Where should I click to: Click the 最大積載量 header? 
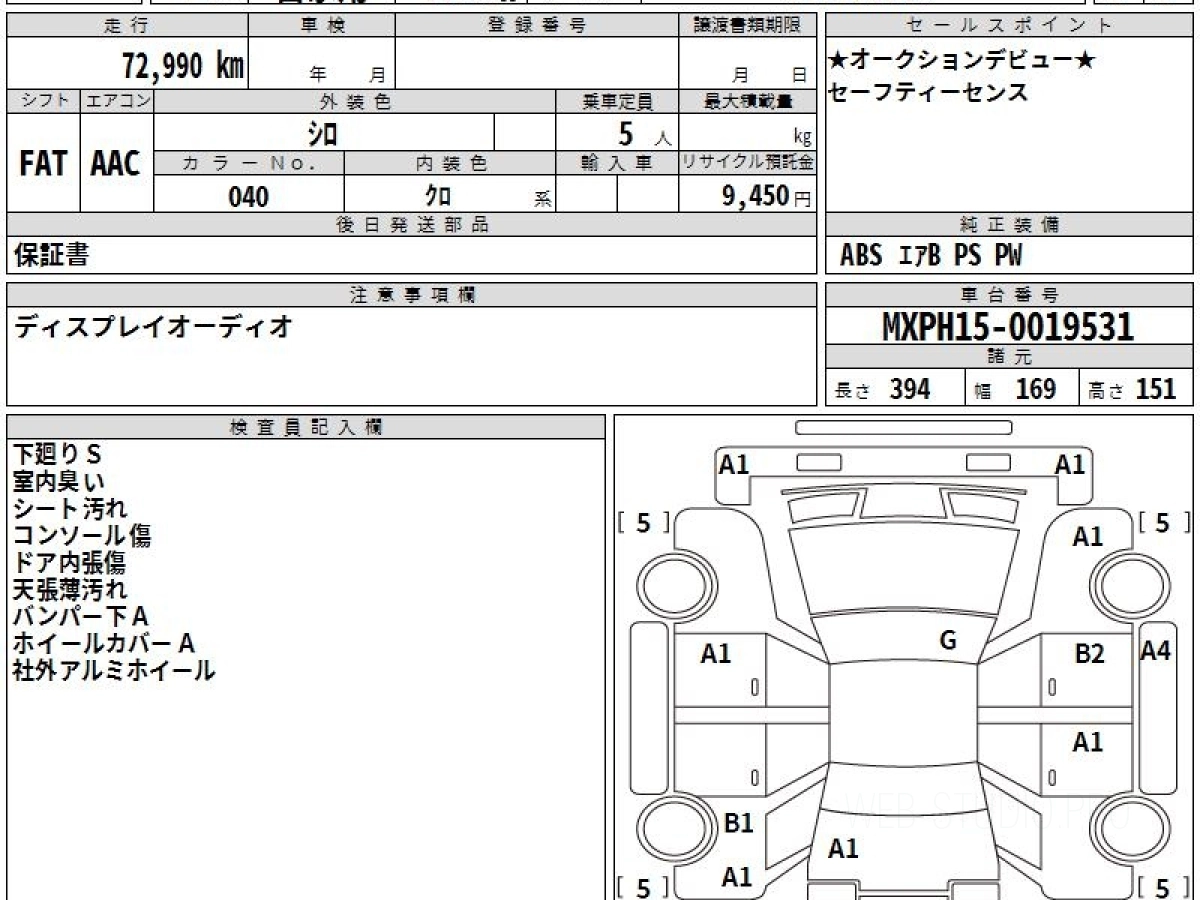pyautogui.click(x=748, y=101)
